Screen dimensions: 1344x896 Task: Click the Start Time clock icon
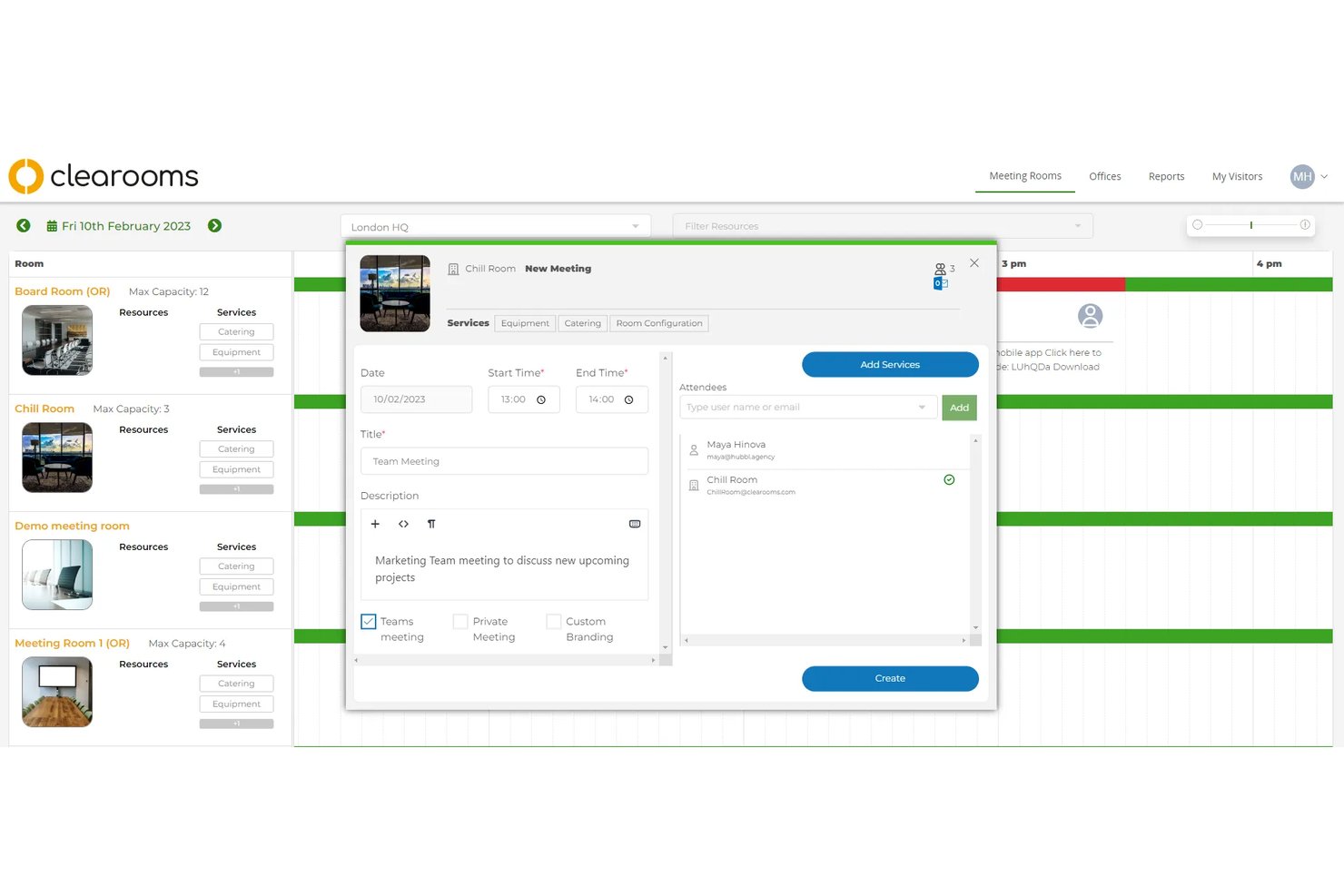coord(541,399)
